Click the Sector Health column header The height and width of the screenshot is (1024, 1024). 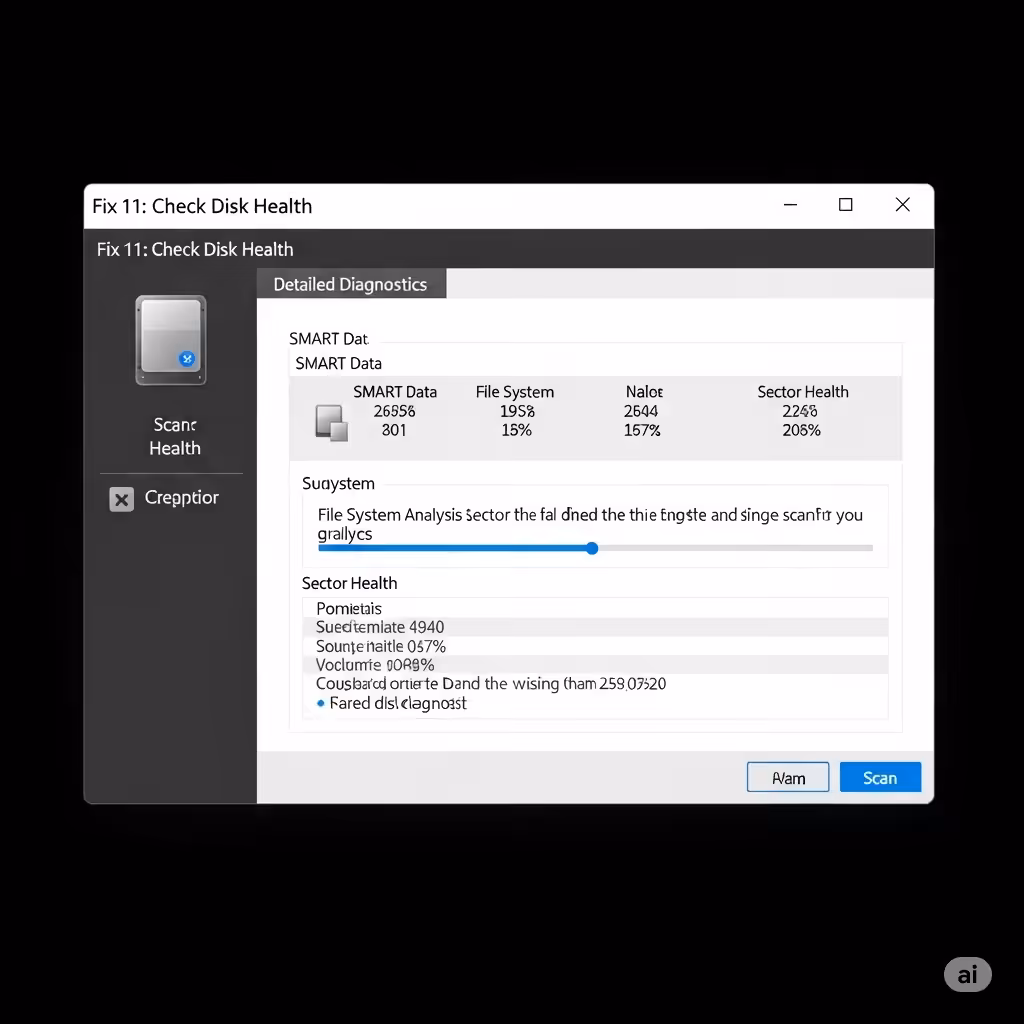pyautogui.click(x=803, y=392)
